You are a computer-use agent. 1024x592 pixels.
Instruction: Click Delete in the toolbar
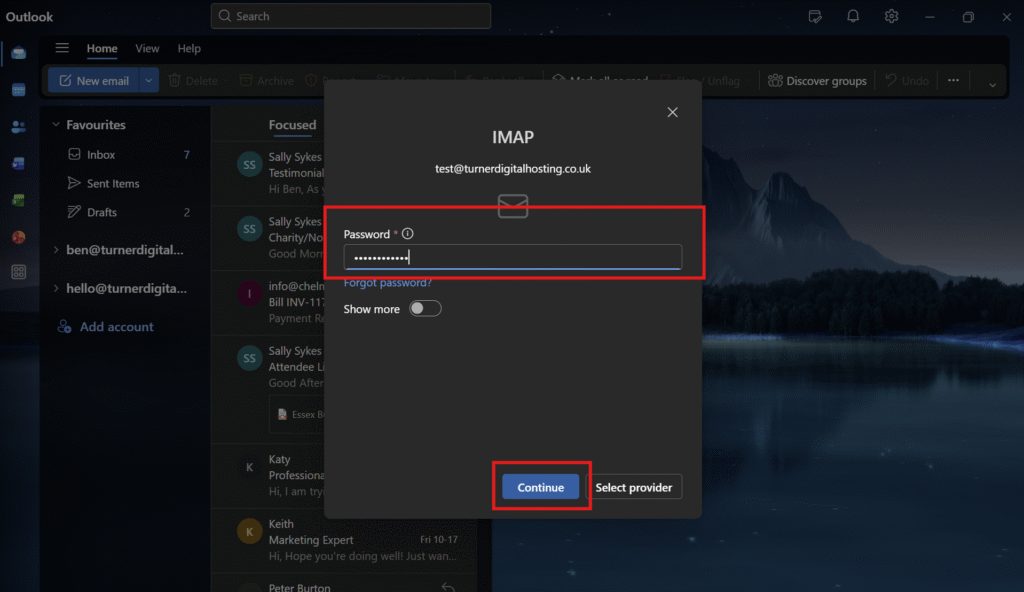[193, 80]
